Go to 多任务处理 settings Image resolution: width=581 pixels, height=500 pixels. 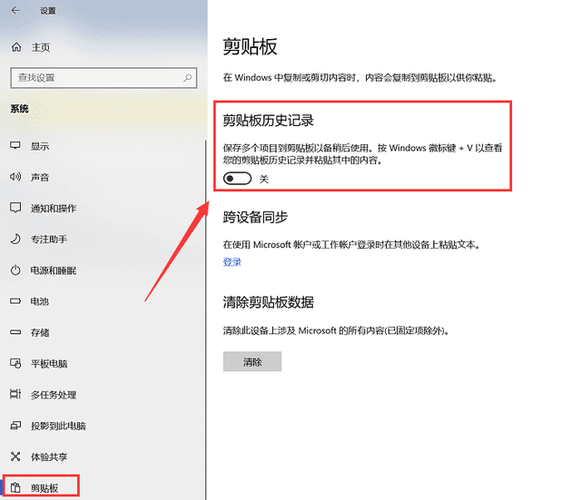[x=53, y=395]
